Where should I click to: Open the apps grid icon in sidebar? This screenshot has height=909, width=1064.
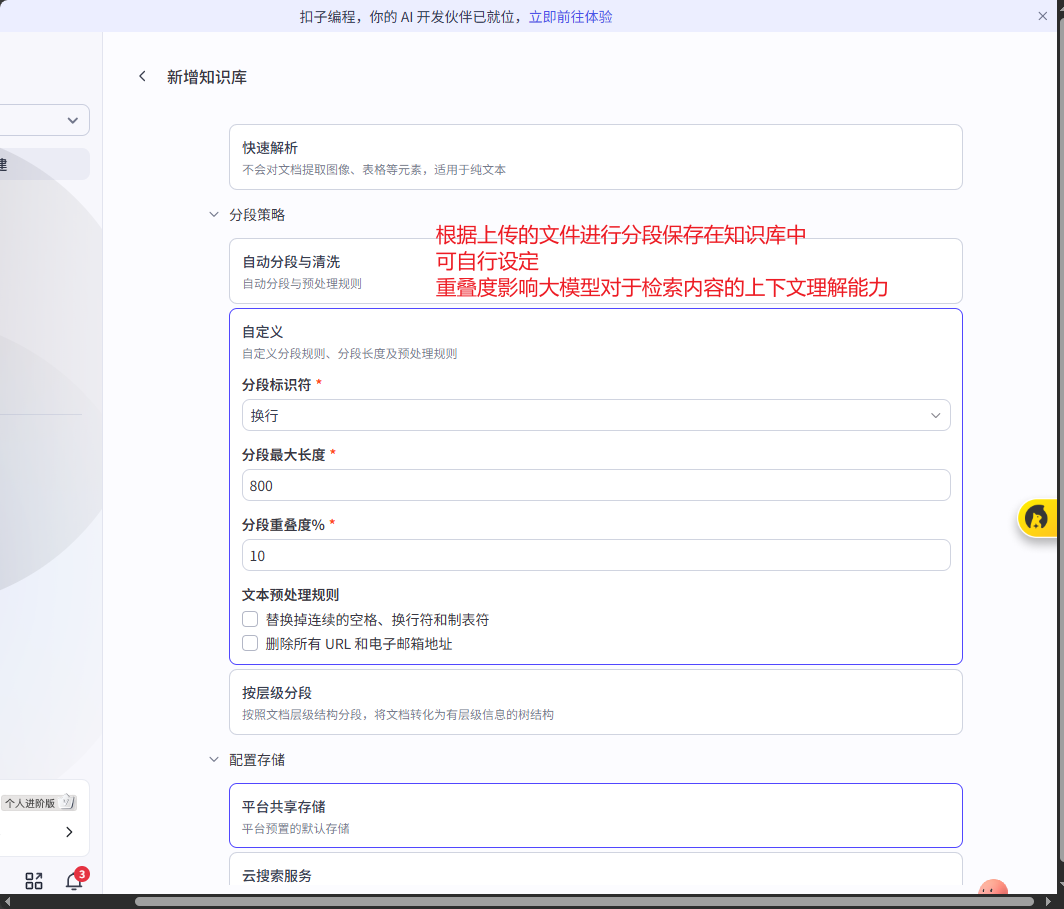[33, 881]
